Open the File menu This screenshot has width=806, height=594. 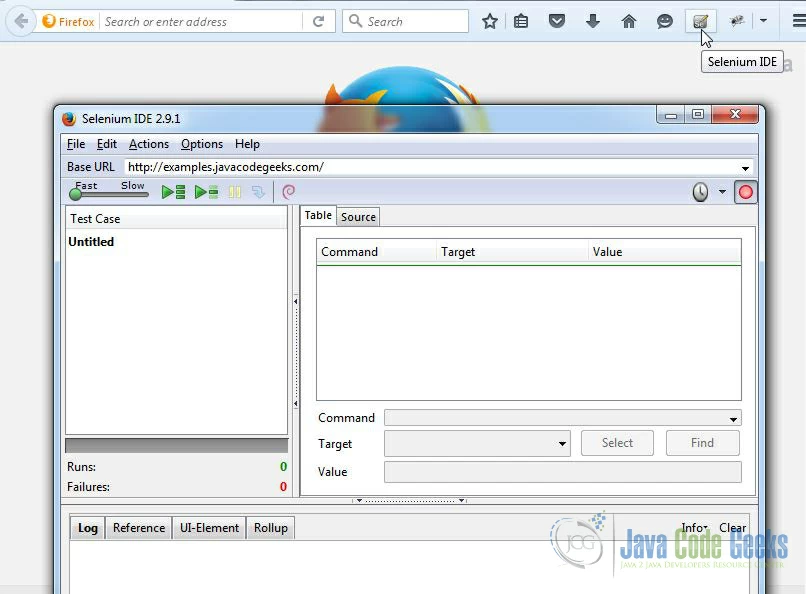point(76,144)
